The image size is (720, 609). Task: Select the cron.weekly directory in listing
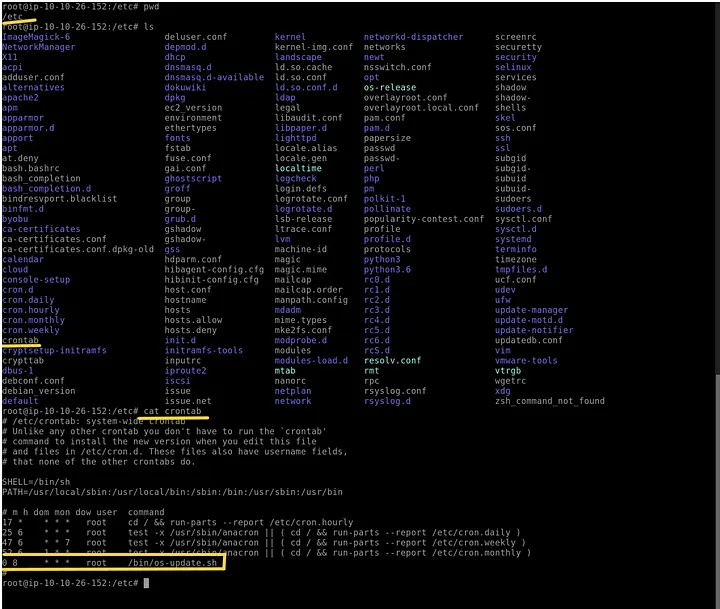30,330
